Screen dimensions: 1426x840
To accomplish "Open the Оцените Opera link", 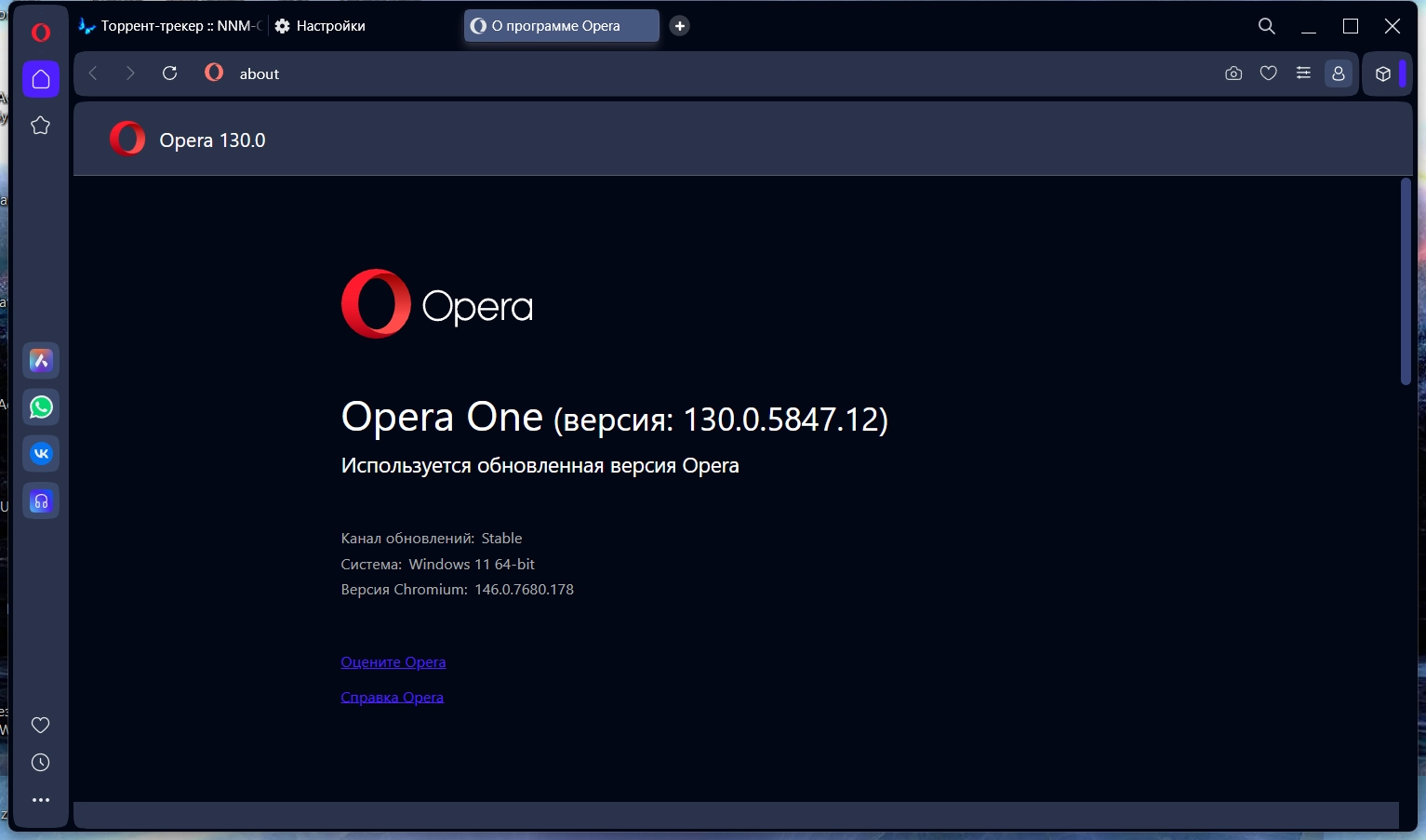I will (393, 662).
